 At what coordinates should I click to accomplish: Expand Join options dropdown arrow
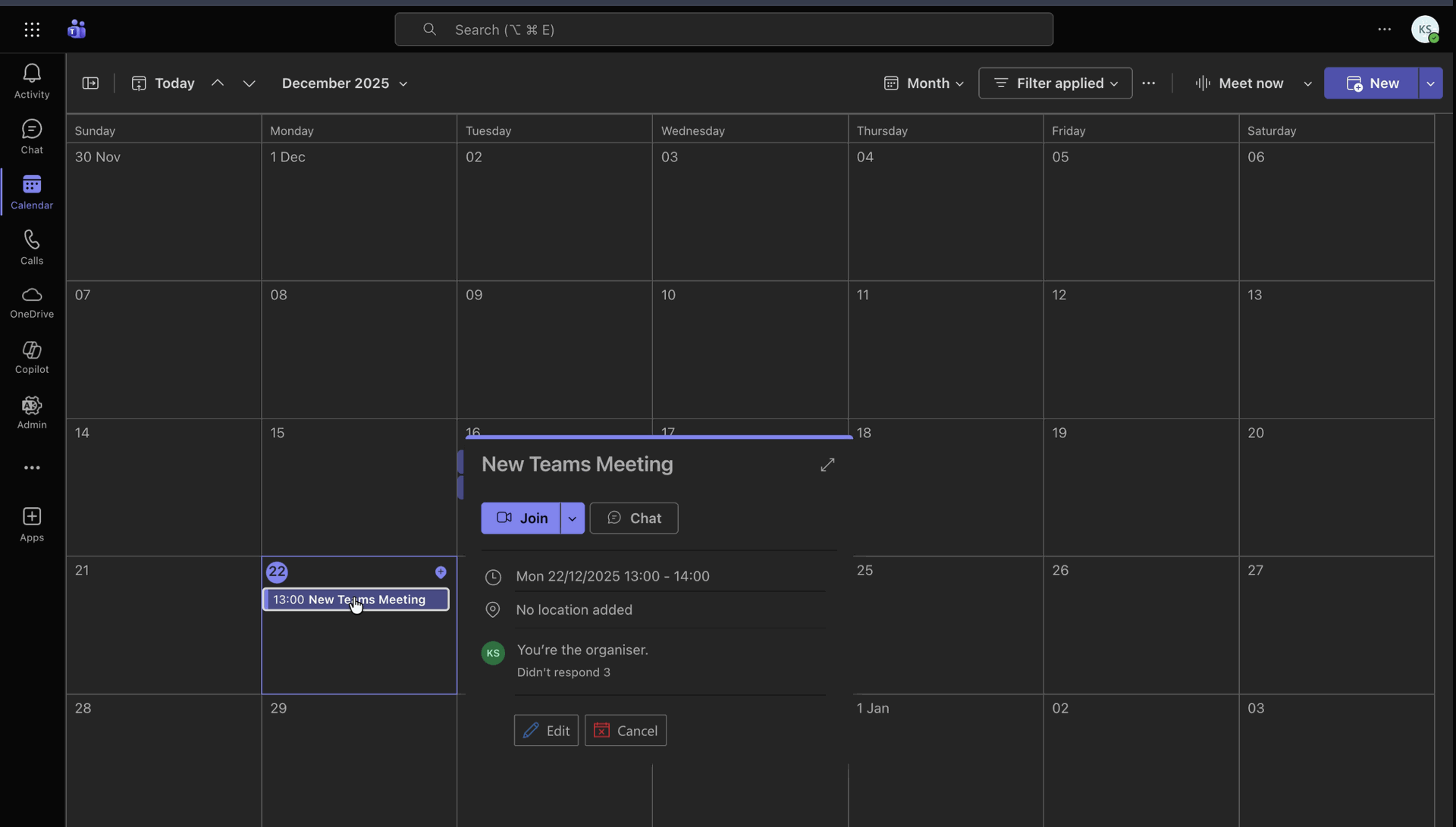[x=573, y=518]
